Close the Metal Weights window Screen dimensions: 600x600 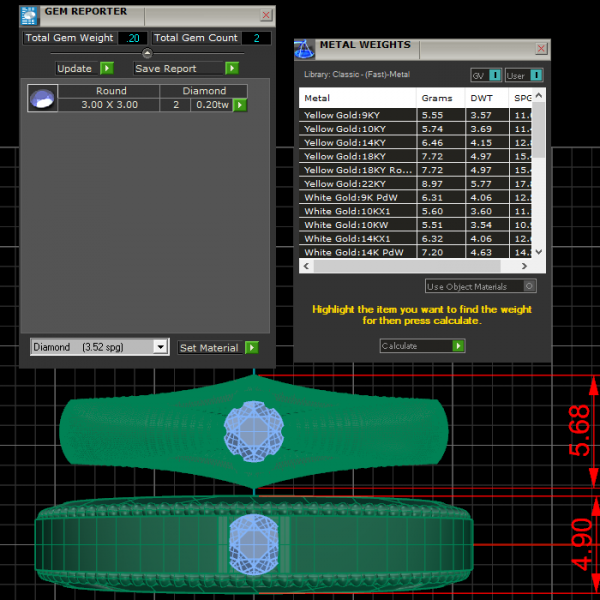coord(541,47)
